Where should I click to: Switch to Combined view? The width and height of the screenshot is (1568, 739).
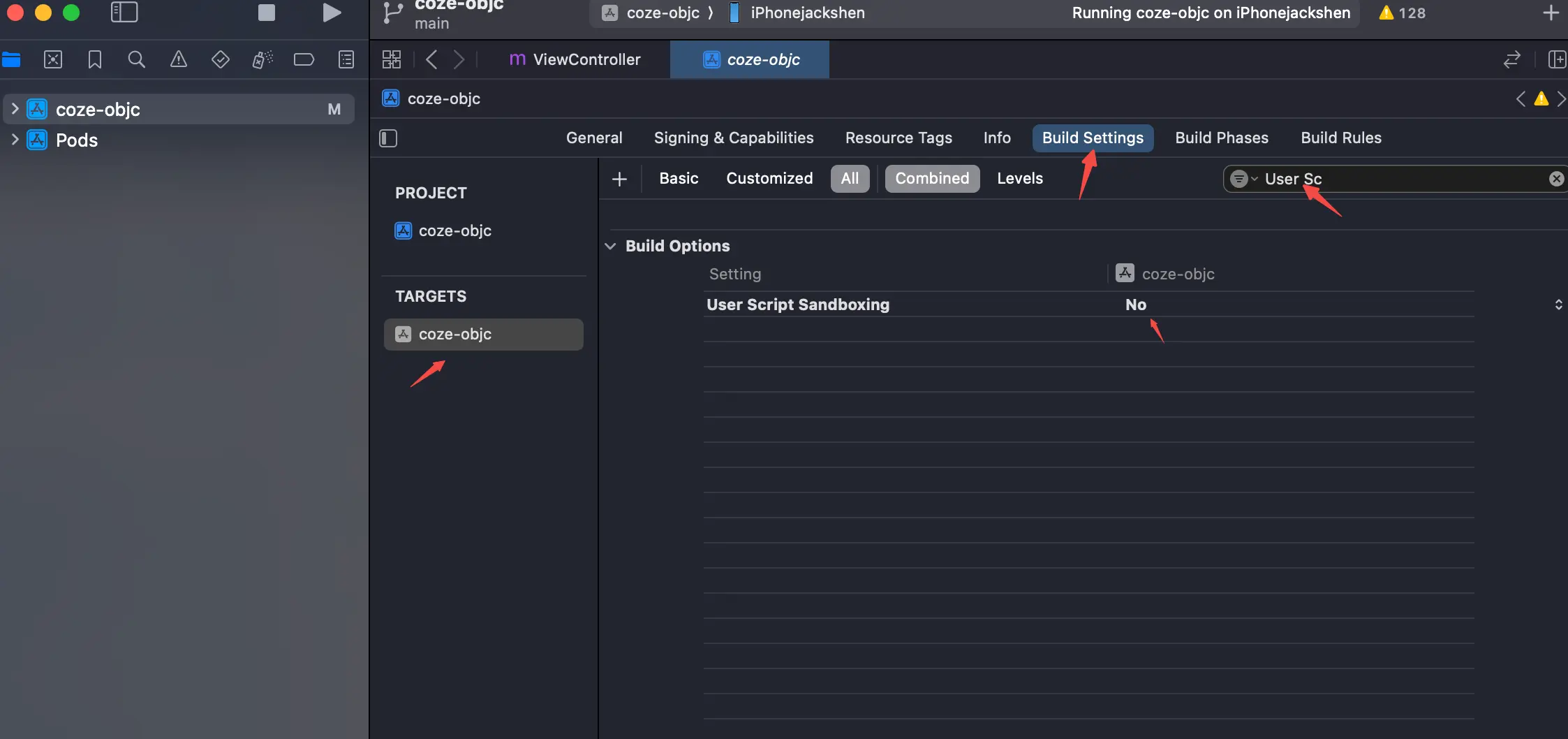pos(932,178)
